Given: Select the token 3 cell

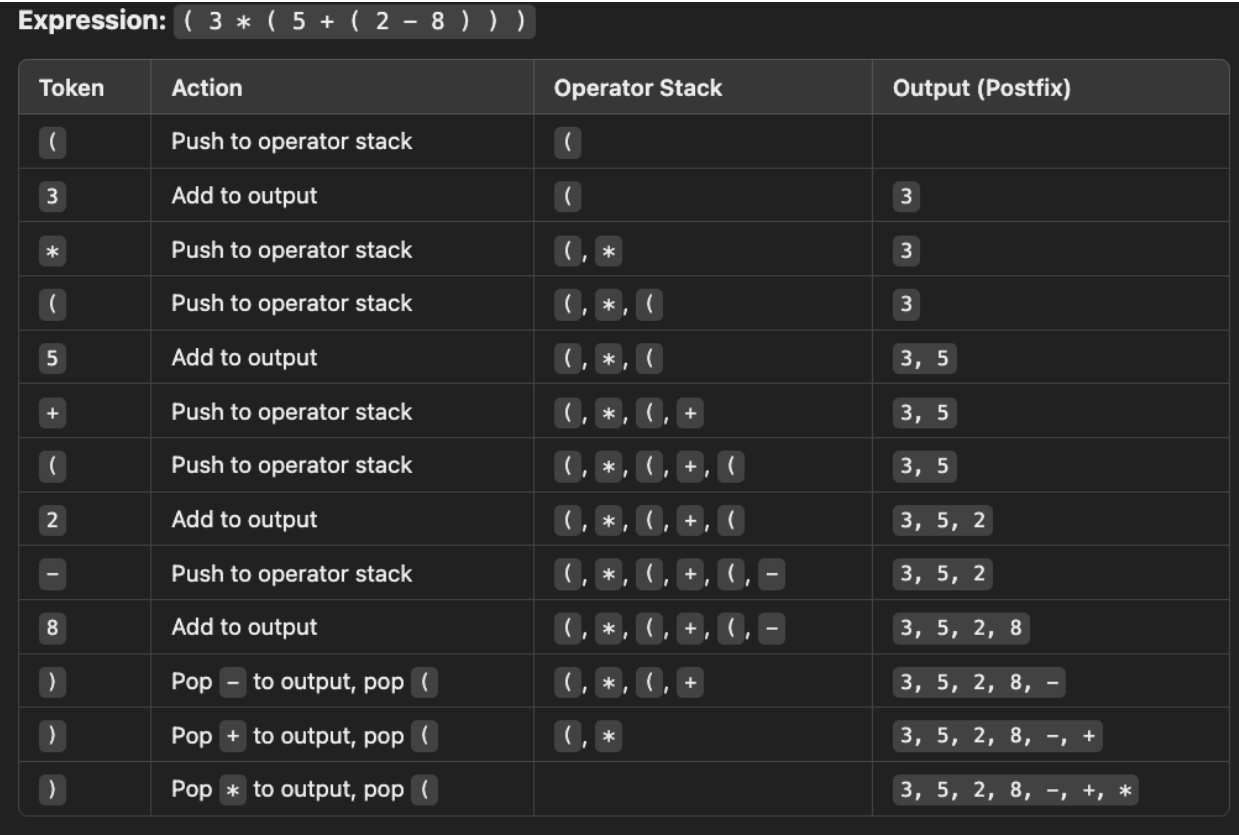Looking at the screenshot, I should tap(51, 196).
